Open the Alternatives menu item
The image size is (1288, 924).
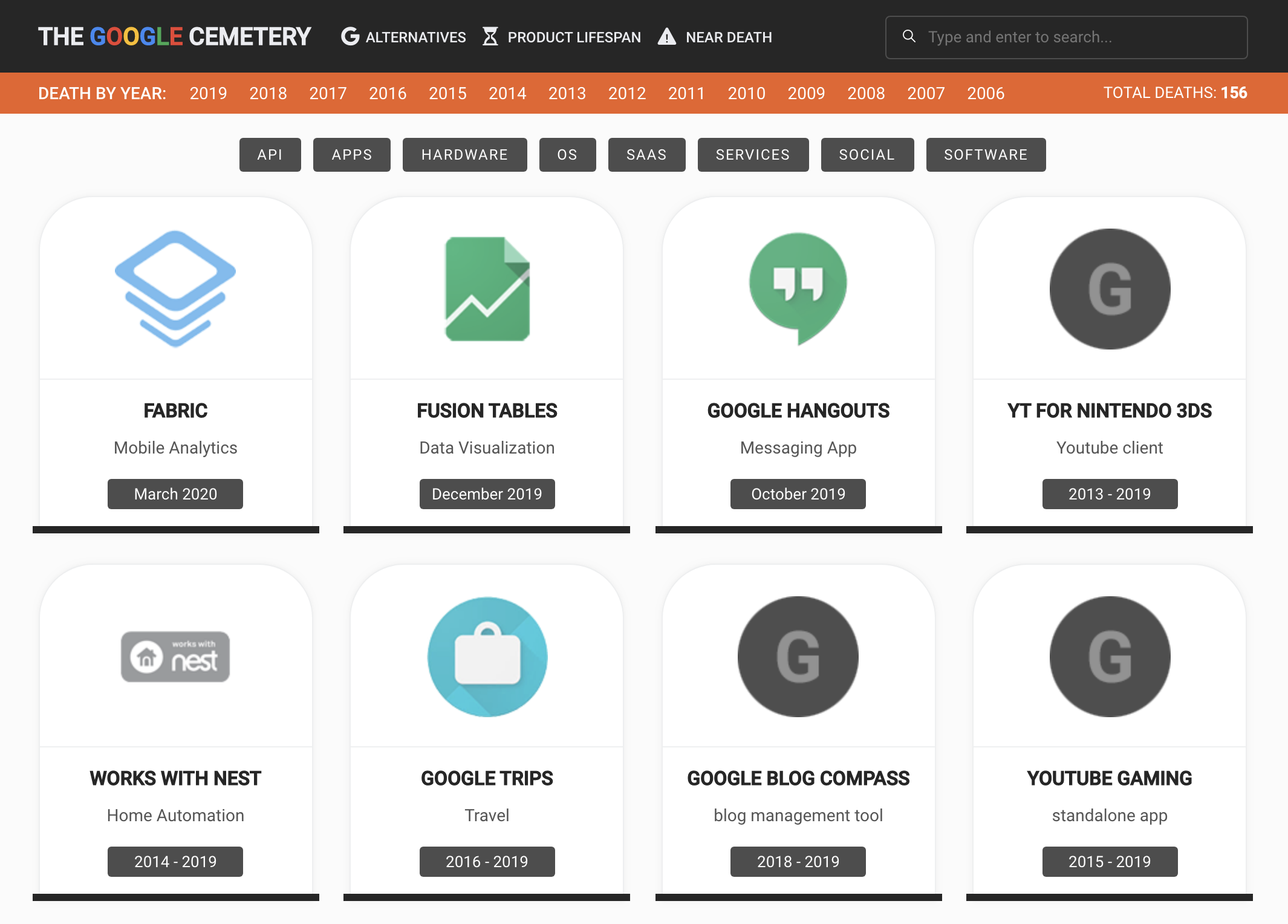[x=404, y=37]
